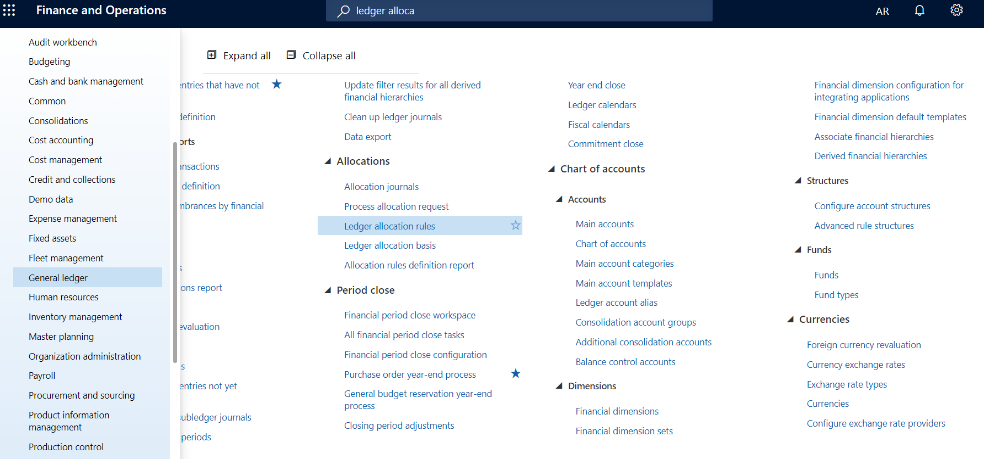Unfavorite Purchase order year-end process star
Image resolution: width=984 pixels, height=459 pixels.
[515, 374]
